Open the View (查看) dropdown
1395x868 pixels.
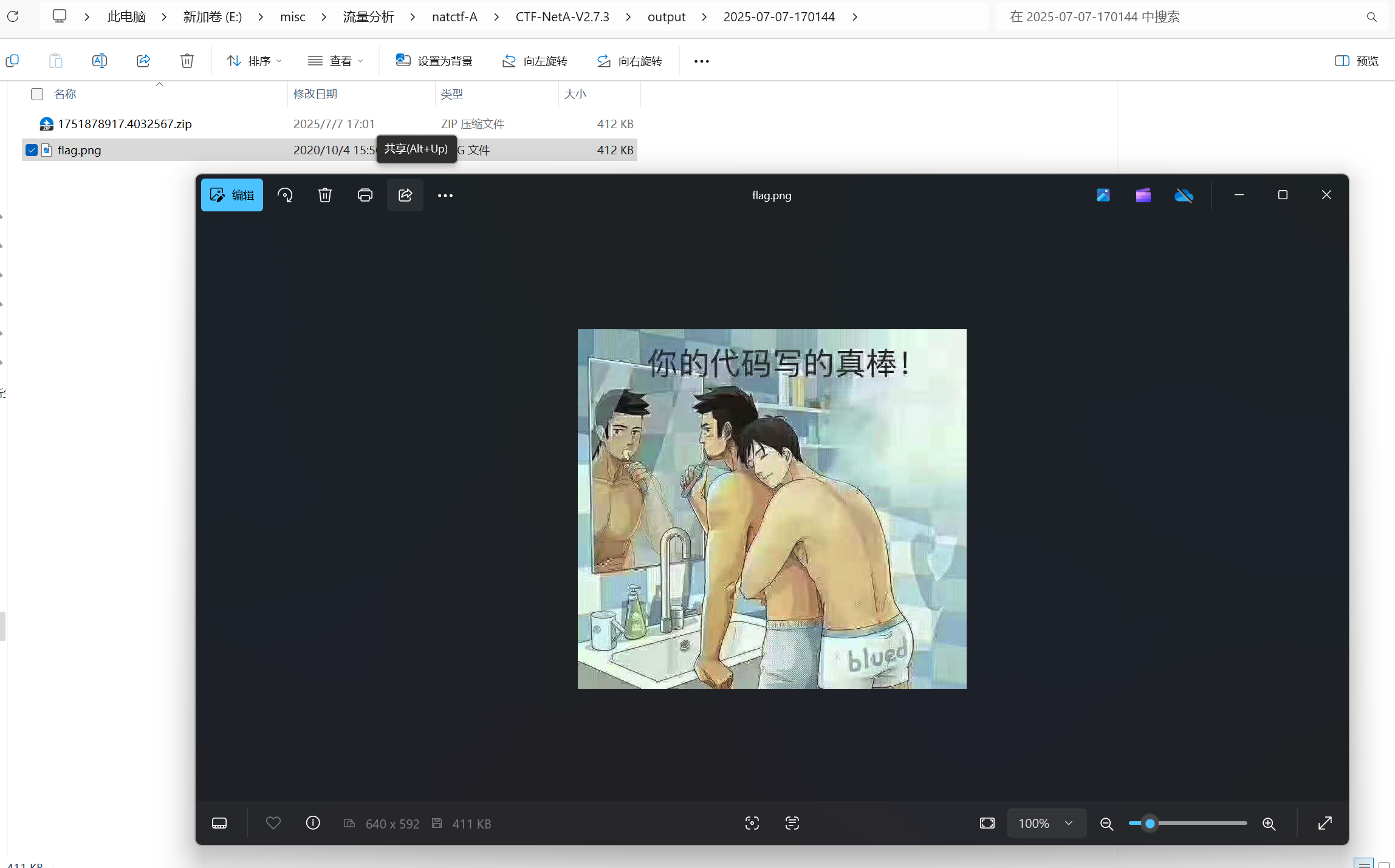pos(335,61)
